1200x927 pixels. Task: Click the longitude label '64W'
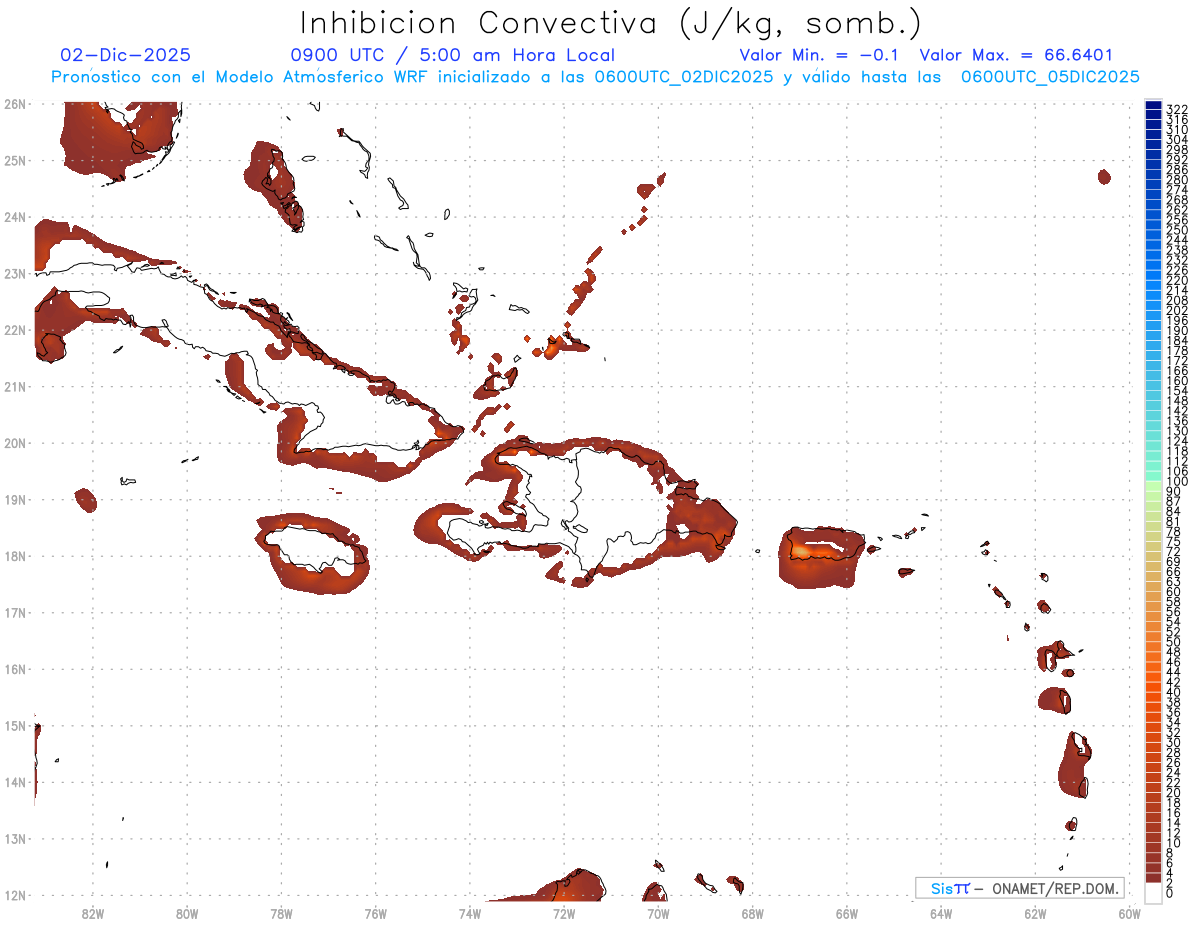click(941, 913)
